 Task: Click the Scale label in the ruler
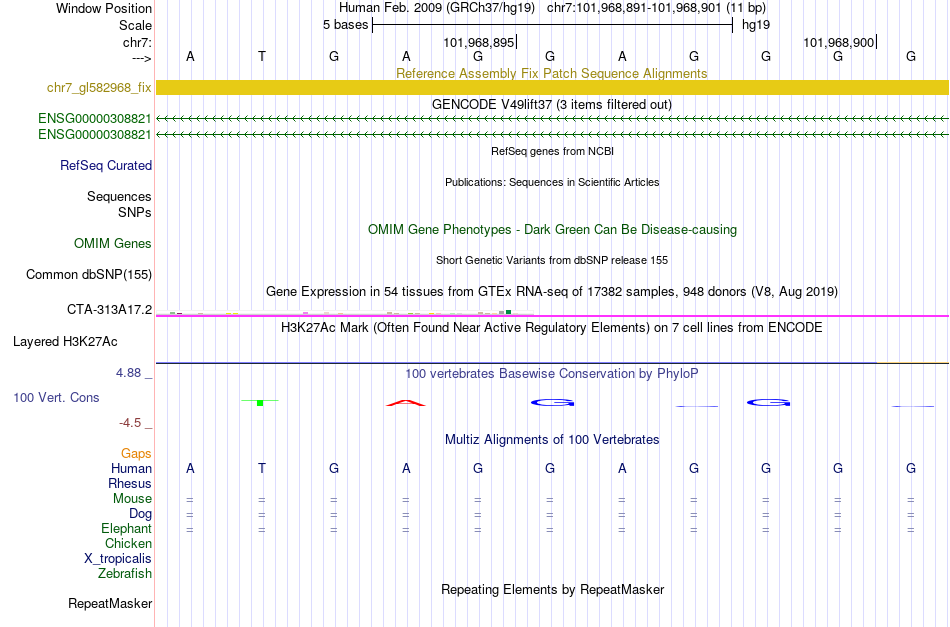135,25
